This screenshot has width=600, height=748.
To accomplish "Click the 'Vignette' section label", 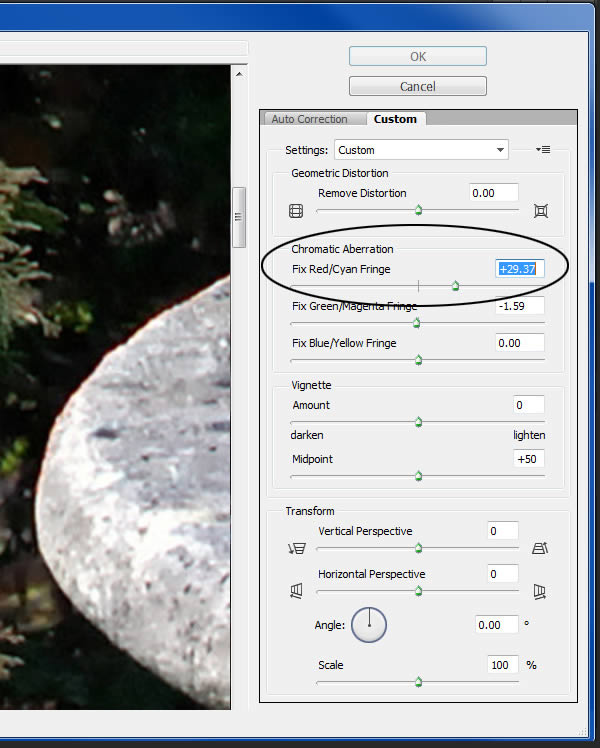I will click(x=311, y=385).
